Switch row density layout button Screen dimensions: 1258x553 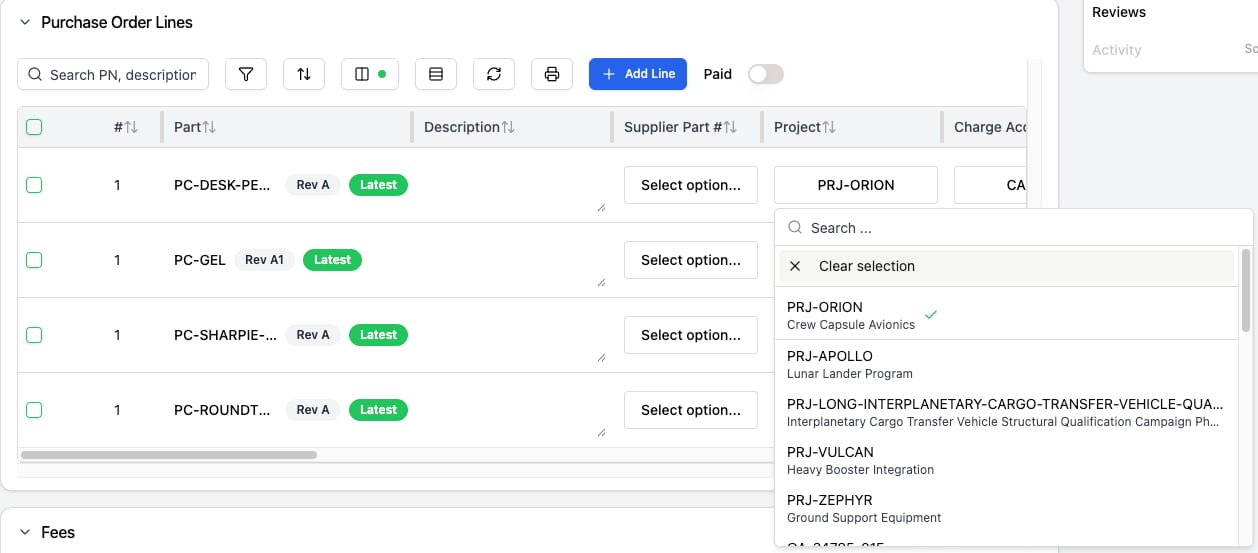[436, 74]
